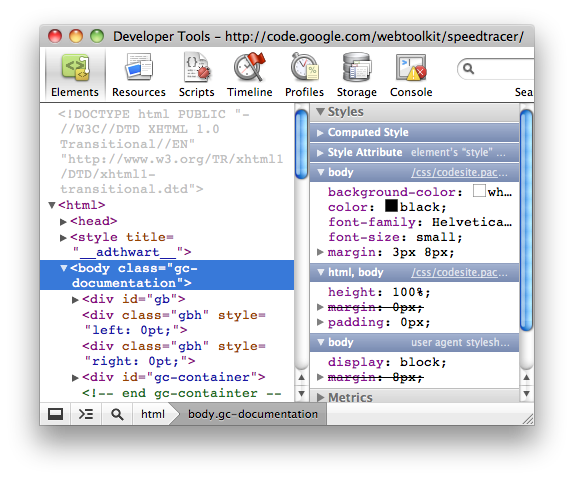This screenshot has width=574, height=480.
Task: Select the body.gc-documentation breadcrumb
Action: 253,414
